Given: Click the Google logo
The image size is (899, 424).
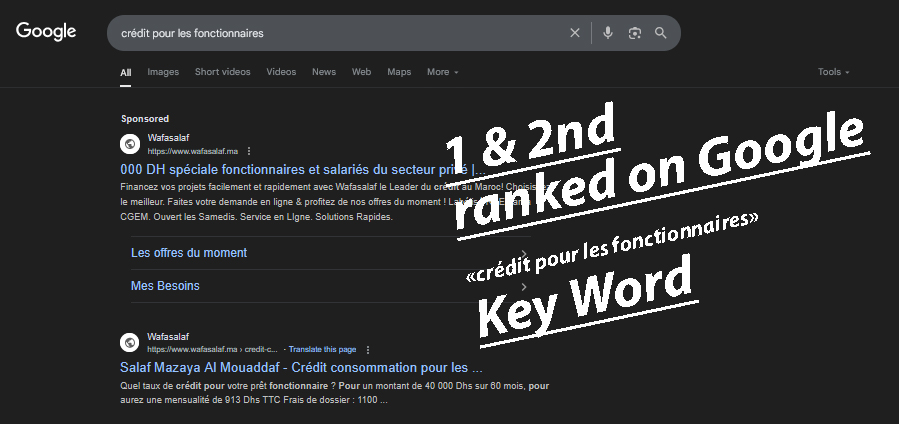Looking at the screenshot, I should (x=46, y=32).
